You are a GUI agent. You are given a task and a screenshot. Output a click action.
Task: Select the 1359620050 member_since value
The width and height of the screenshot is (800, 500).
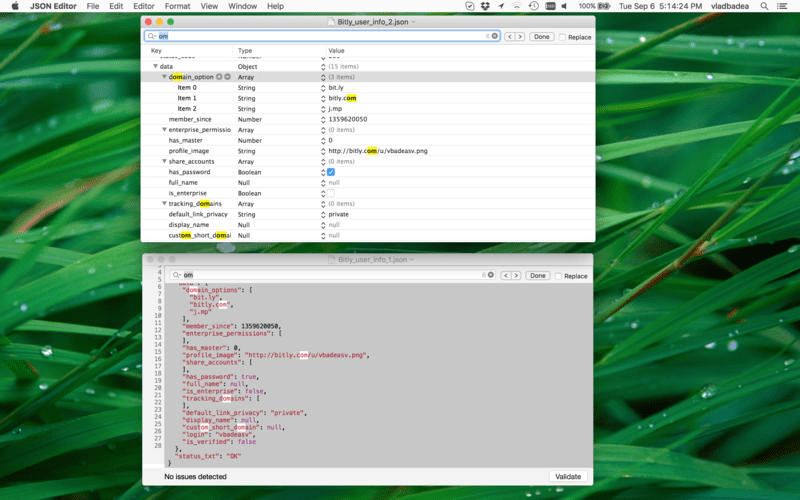(x=348, y=119)
